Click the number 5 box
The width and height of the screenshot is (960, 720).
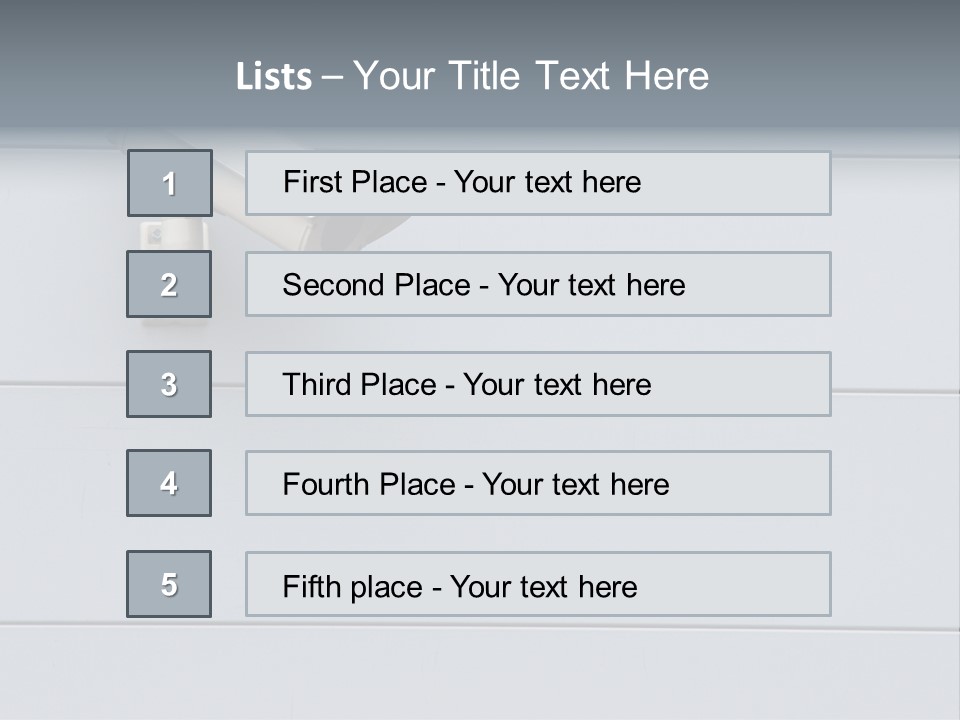point(169,584)
